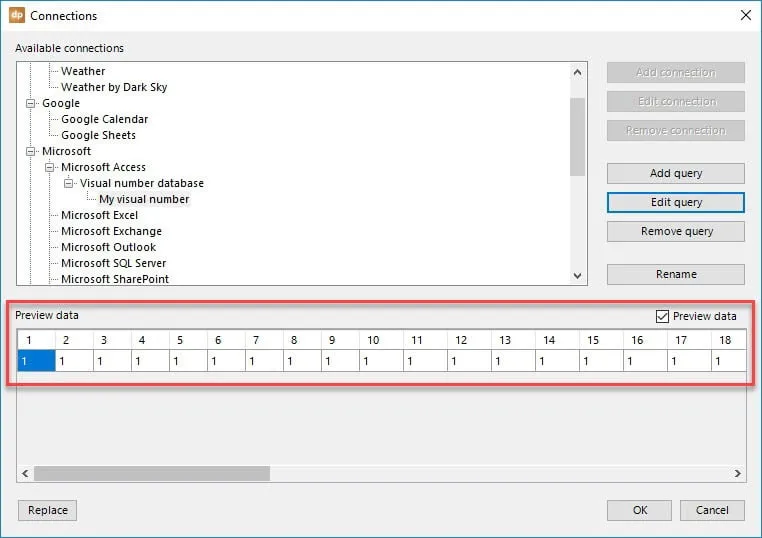Screen dimensions: 762x538
Task: Collapse the Google tree node
Action: point(32,103)
